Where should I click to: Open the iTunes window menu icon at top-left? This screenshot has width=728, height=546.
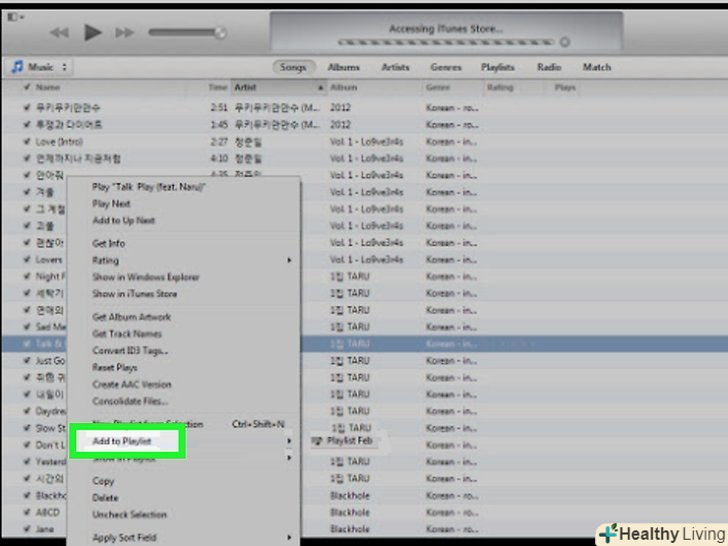pos(15,17)
